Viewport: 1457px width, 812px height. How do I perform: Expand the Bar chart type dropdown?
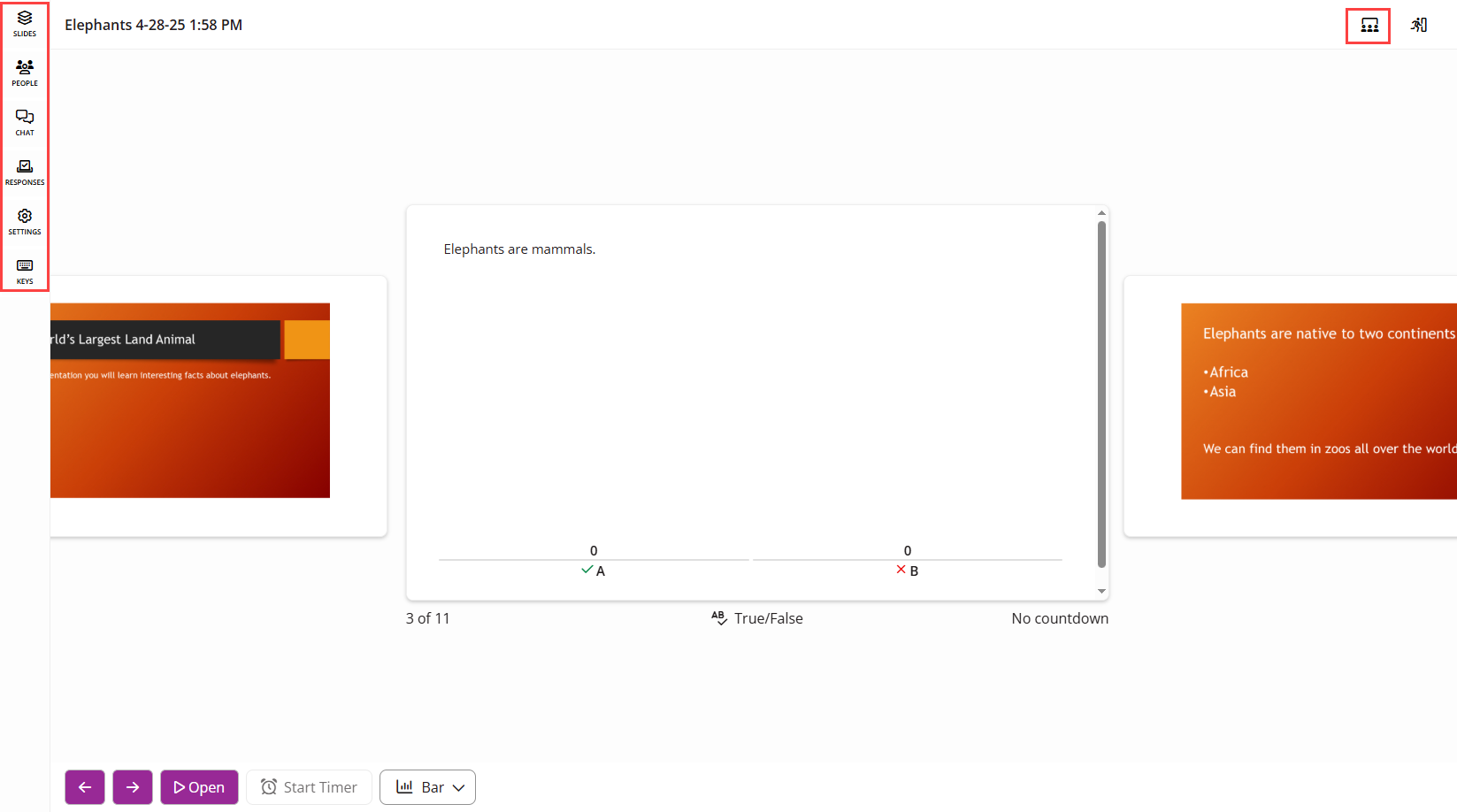click(x=428, y=787)
